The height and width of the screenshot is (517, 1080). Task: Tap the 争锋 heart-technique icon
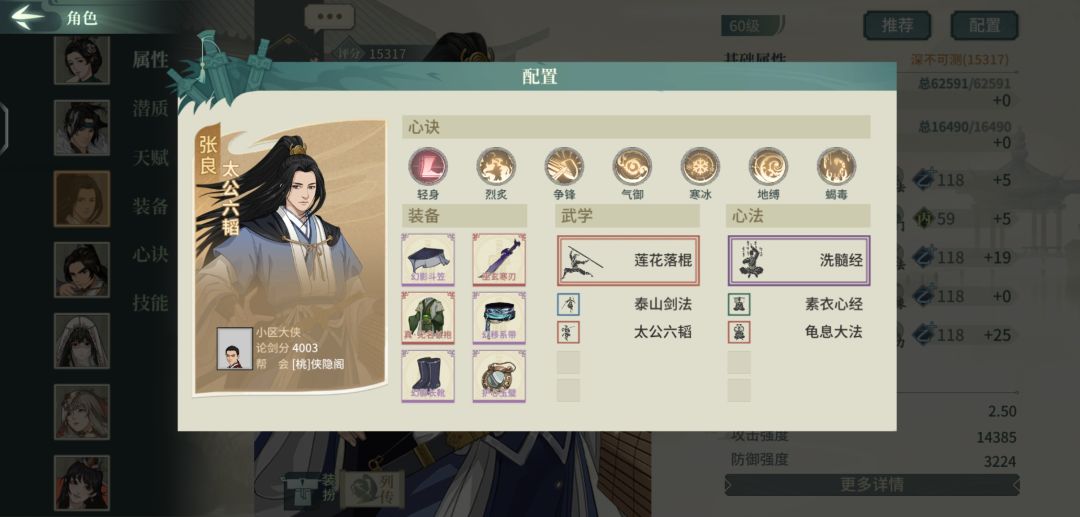[564, 166]
